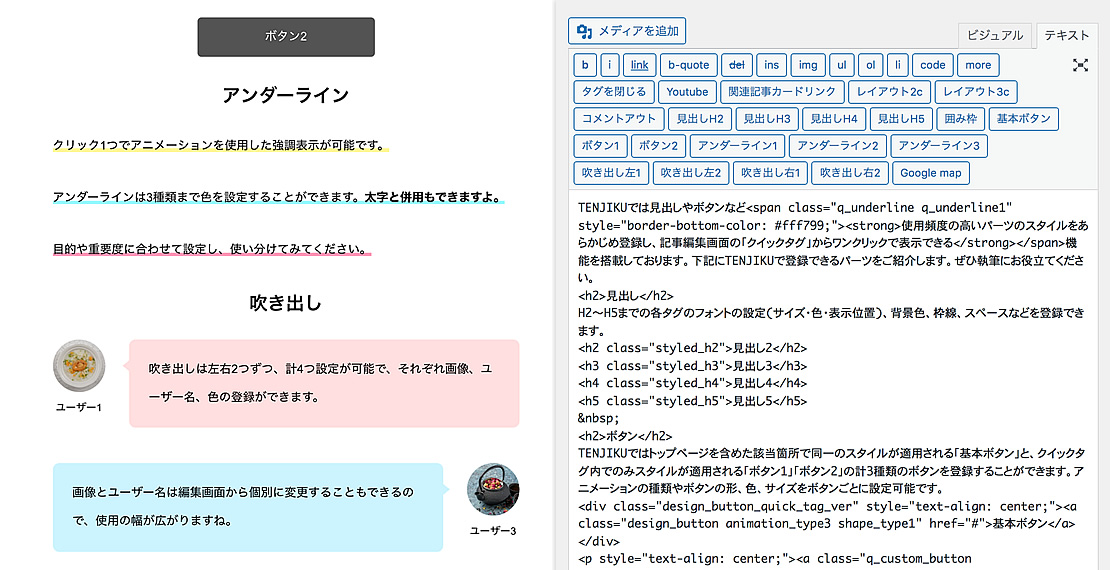Click the 吹き出し heading in preview
Viewport: 1110px width, 570px height.
click(286, 304)
